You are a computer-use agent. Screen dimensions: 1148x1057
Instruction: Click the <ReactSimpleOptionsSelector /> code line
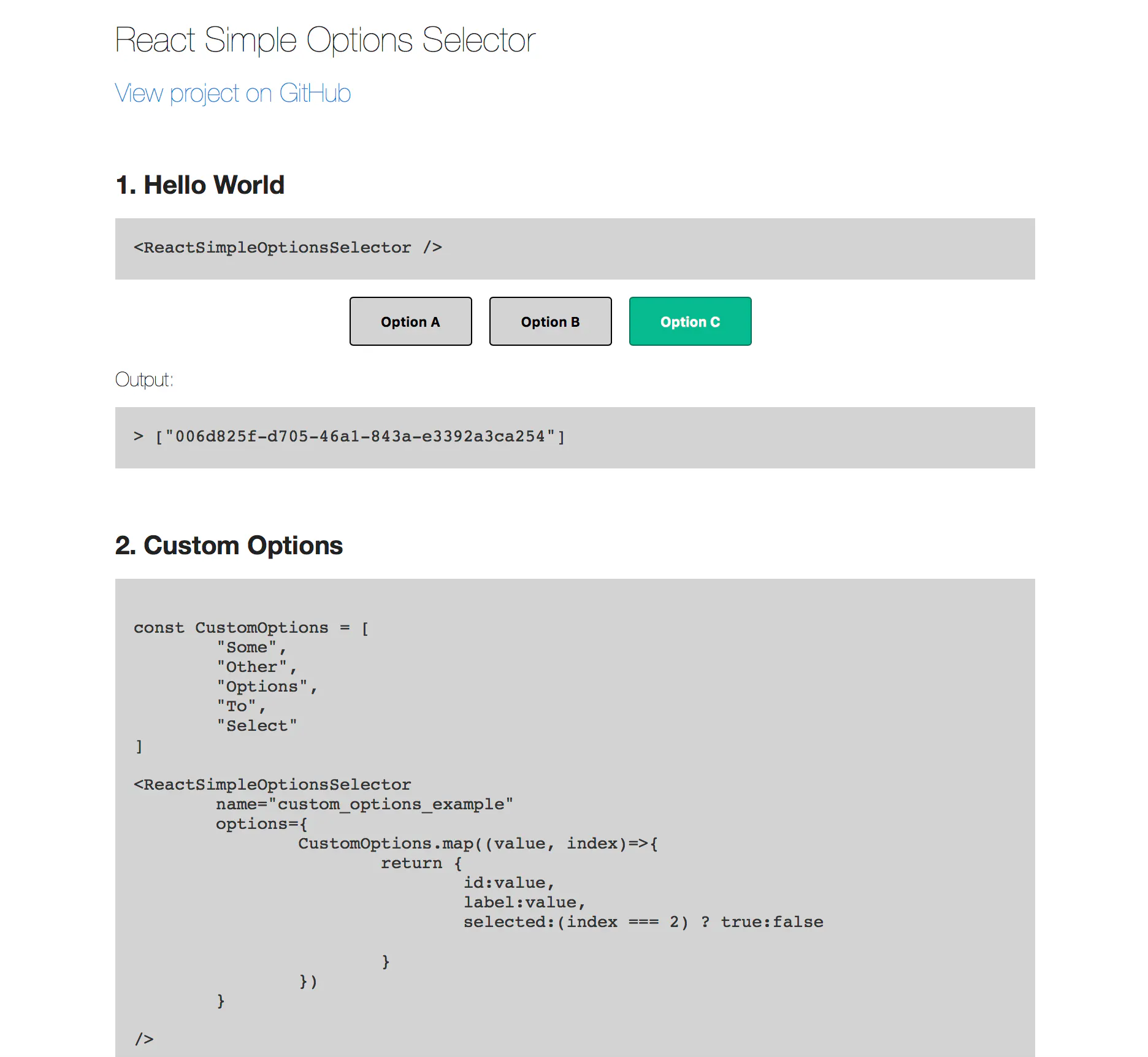point(288,248)
